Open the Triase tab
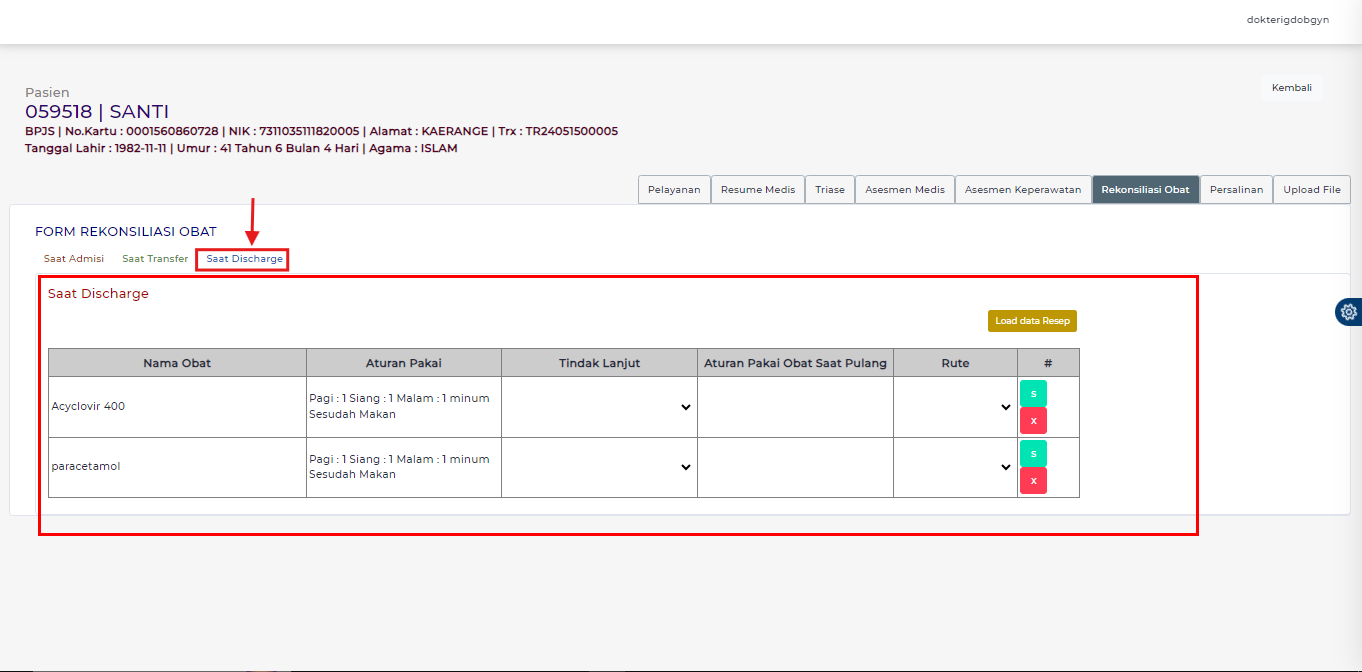1362x672 pixels. pyautogui.click(x=829, y=190)
